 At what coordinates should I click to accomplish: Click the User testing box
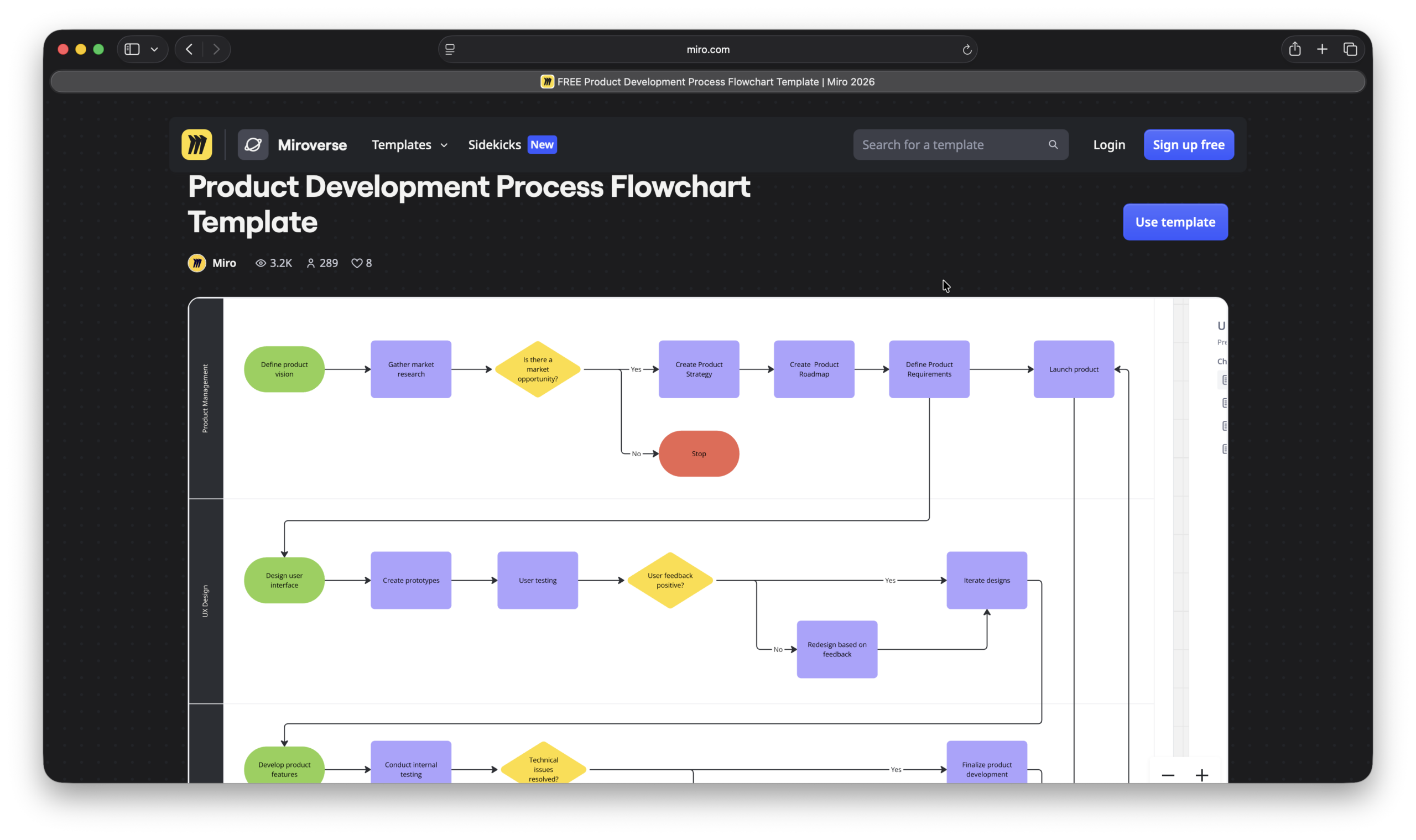pyautogui.click(x=537, y=580)
